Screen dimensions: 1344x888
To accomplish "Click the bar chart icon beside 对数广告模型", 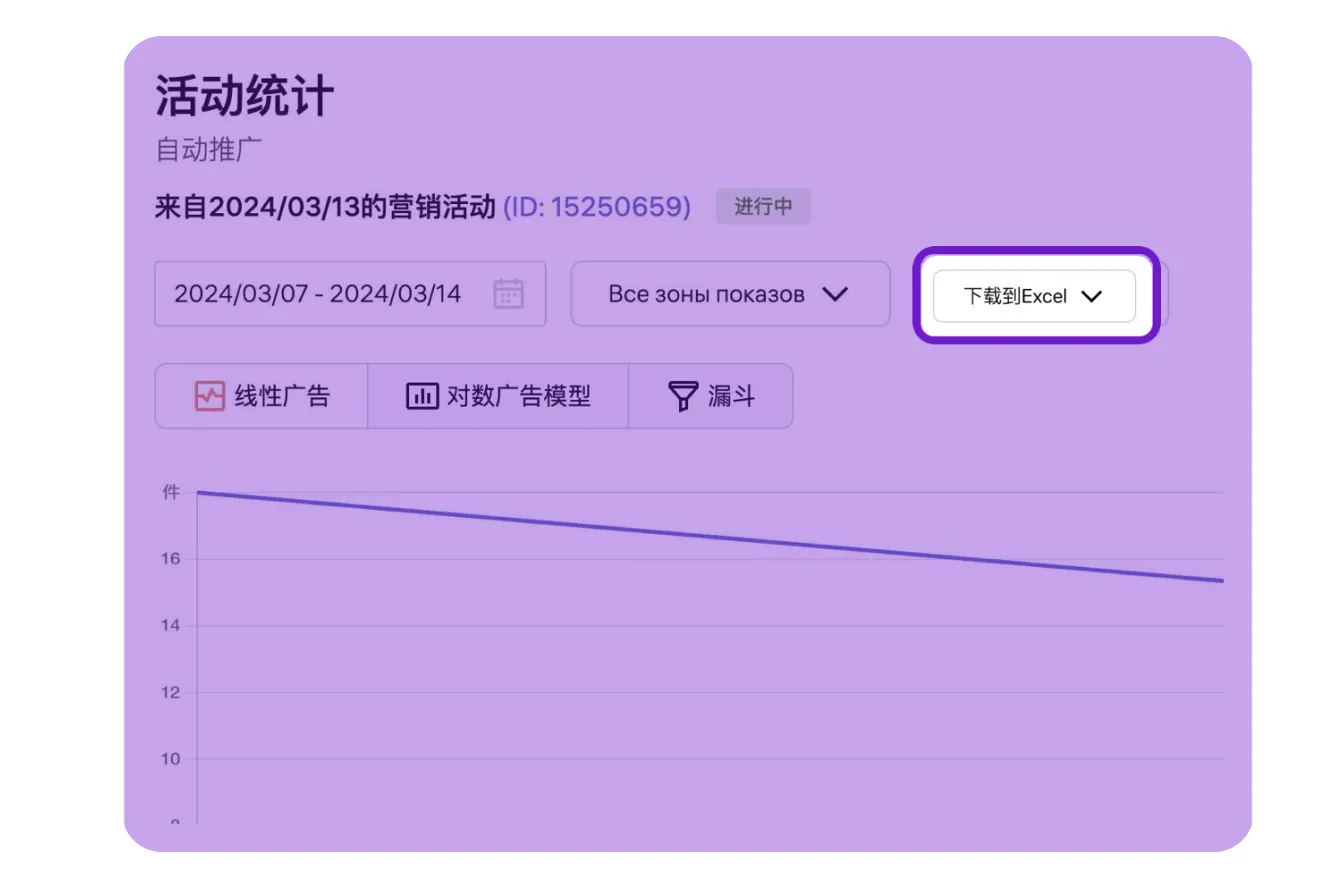I will [422, 396].
